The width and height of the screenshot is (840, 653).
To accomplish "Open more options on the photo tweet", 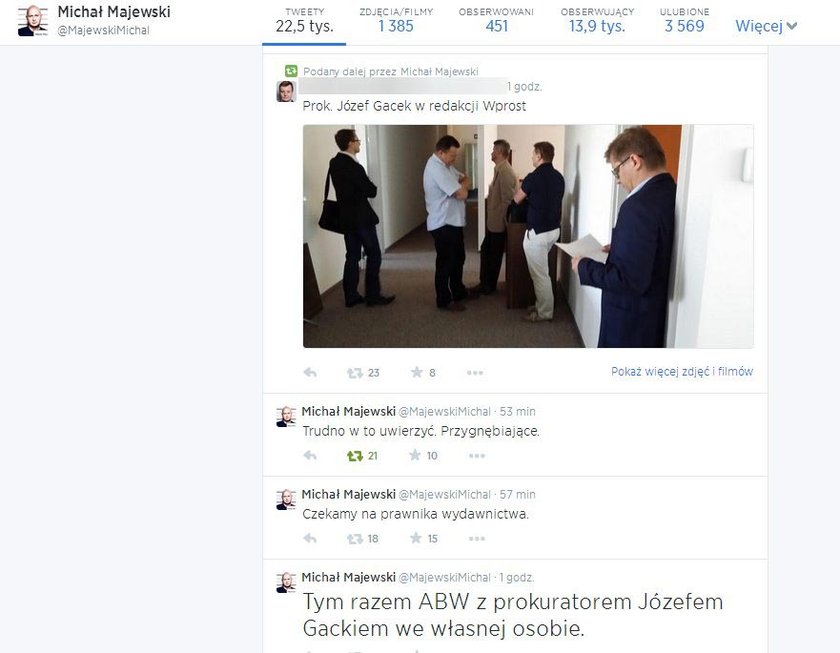I will (x=475, y=373).
